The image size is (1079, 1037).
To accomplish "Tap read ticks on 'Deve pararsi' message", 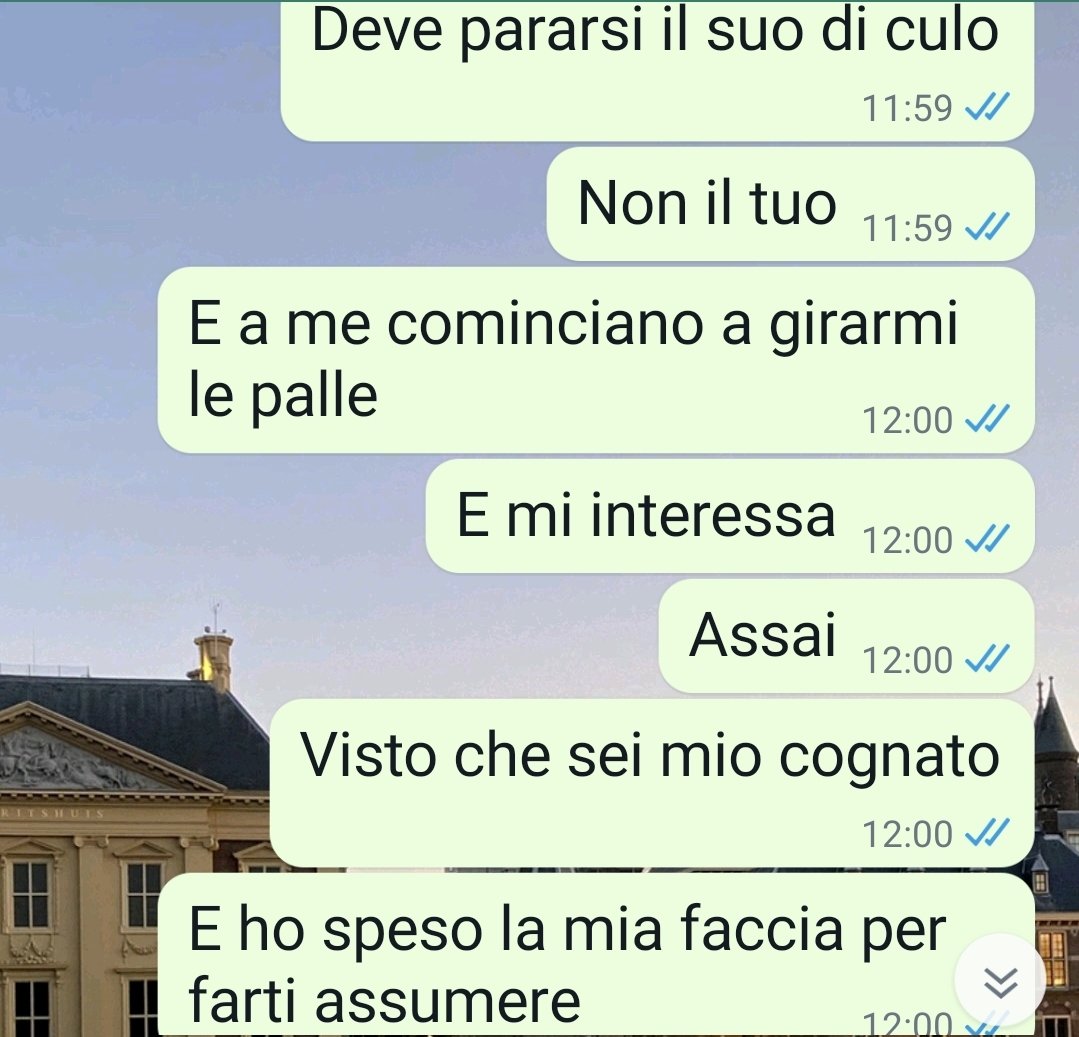I will pos(987,107).
